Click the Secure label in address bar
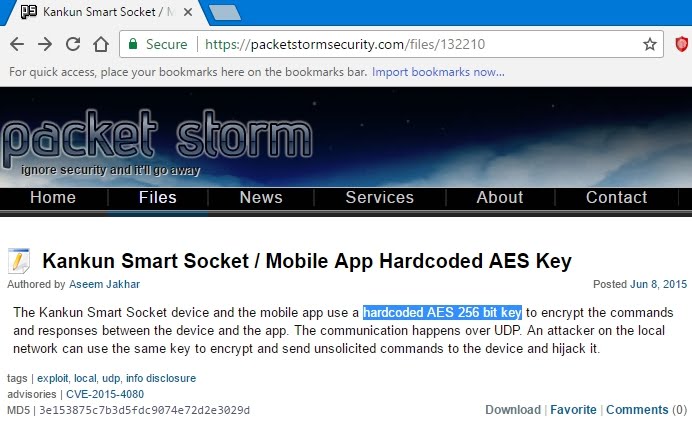Screen dimensions: 692x423 pos(166,44)
